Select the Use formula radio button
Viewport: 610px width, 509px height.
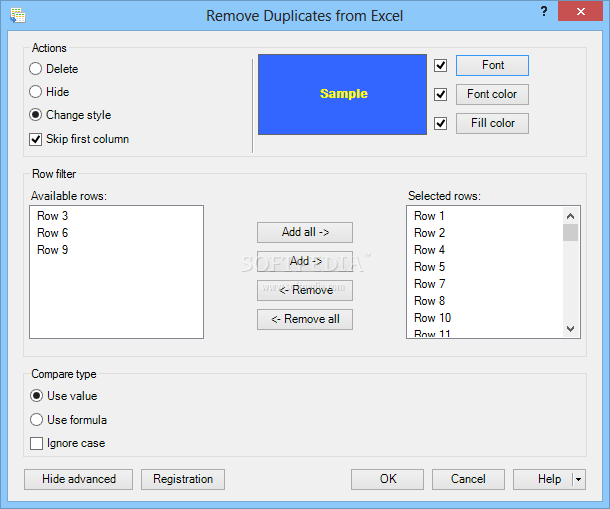click(36, 419)
